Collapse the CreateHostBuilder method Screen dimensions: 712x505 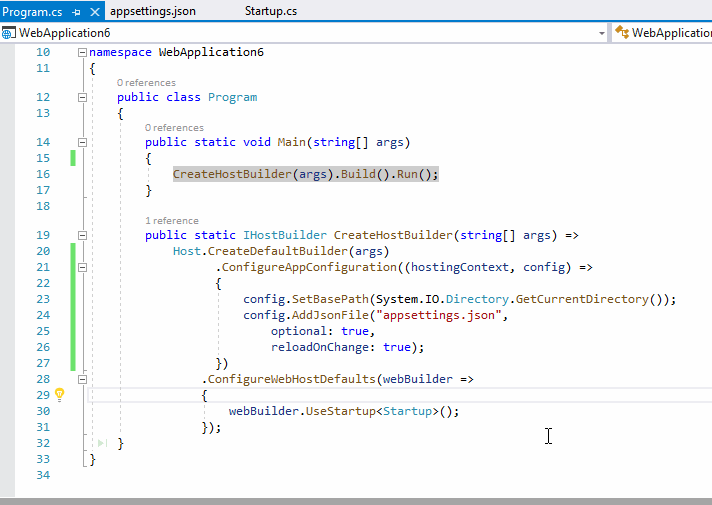[x=82, y=235]
